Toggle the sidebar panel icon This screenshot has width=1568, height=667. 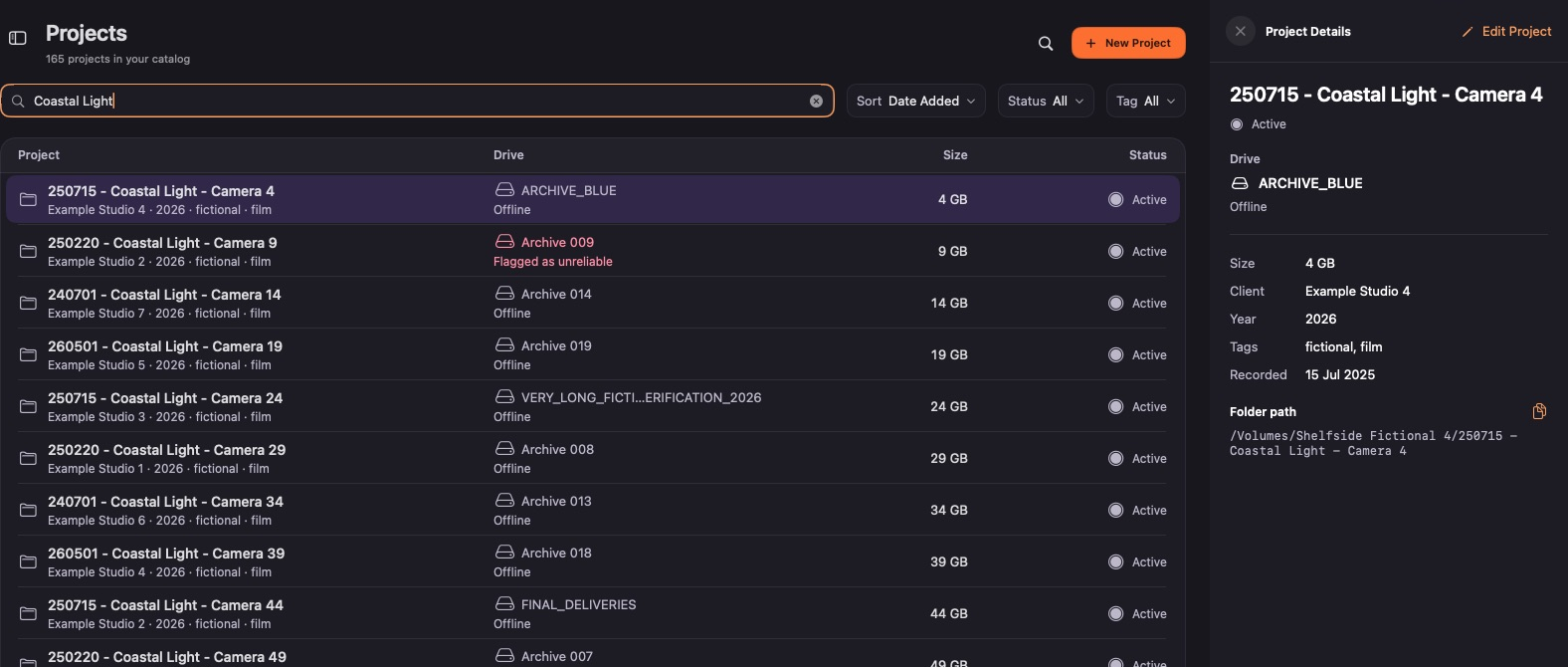click(x=18, y=38)
